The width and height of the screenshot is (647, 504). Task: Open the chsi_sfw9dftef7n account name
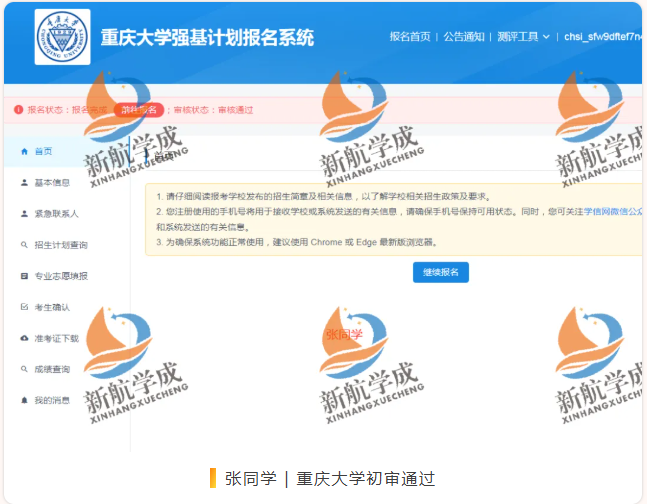point(603,37)
